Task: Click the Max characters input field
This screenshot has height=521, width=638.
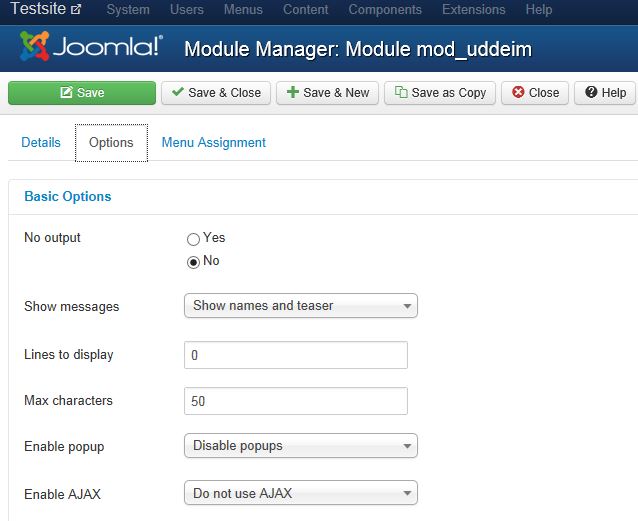Action: [296, 401]
